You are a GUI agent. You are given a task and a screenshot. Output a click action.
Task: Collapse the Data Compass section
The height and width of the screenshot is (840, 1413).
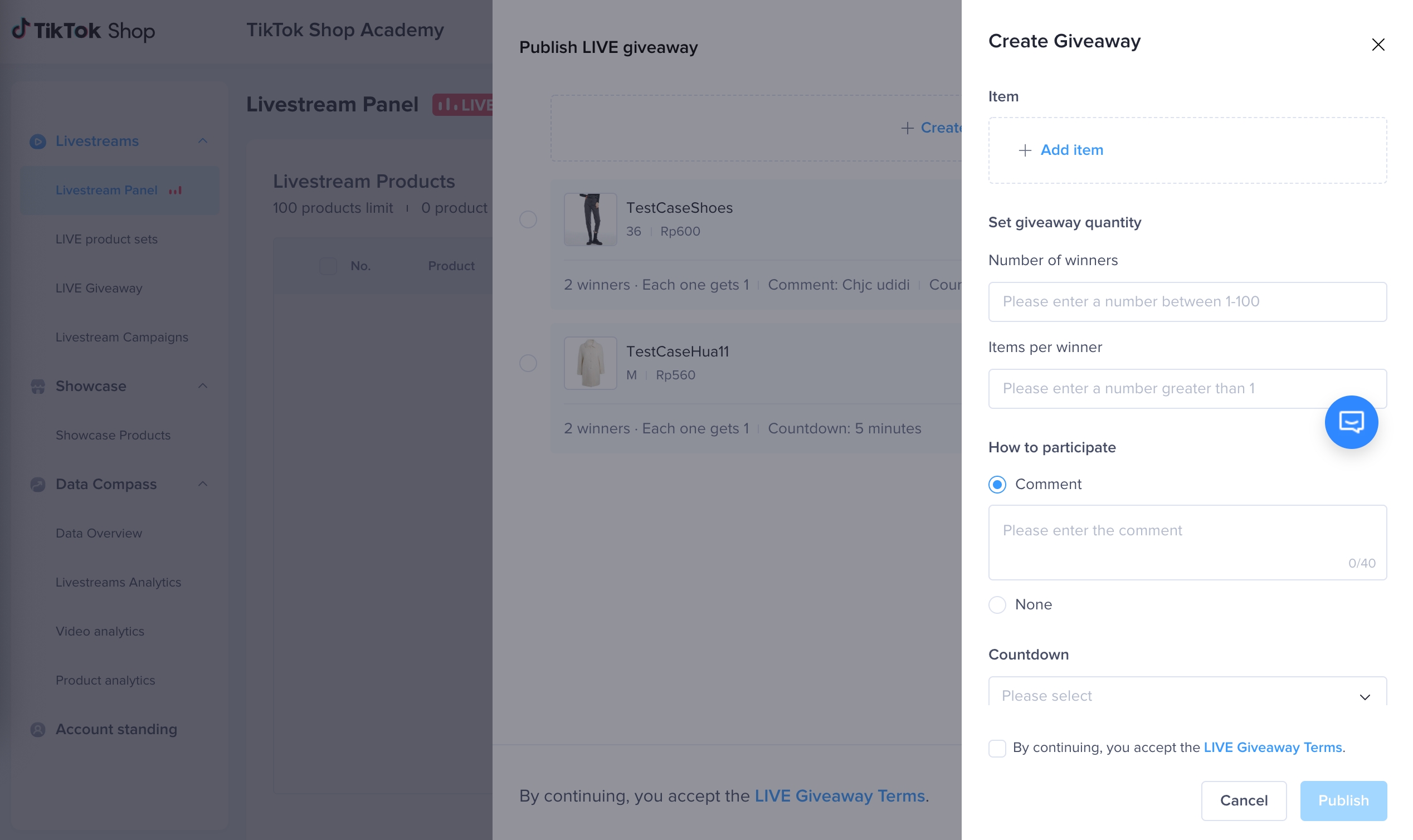click(203, 484)
